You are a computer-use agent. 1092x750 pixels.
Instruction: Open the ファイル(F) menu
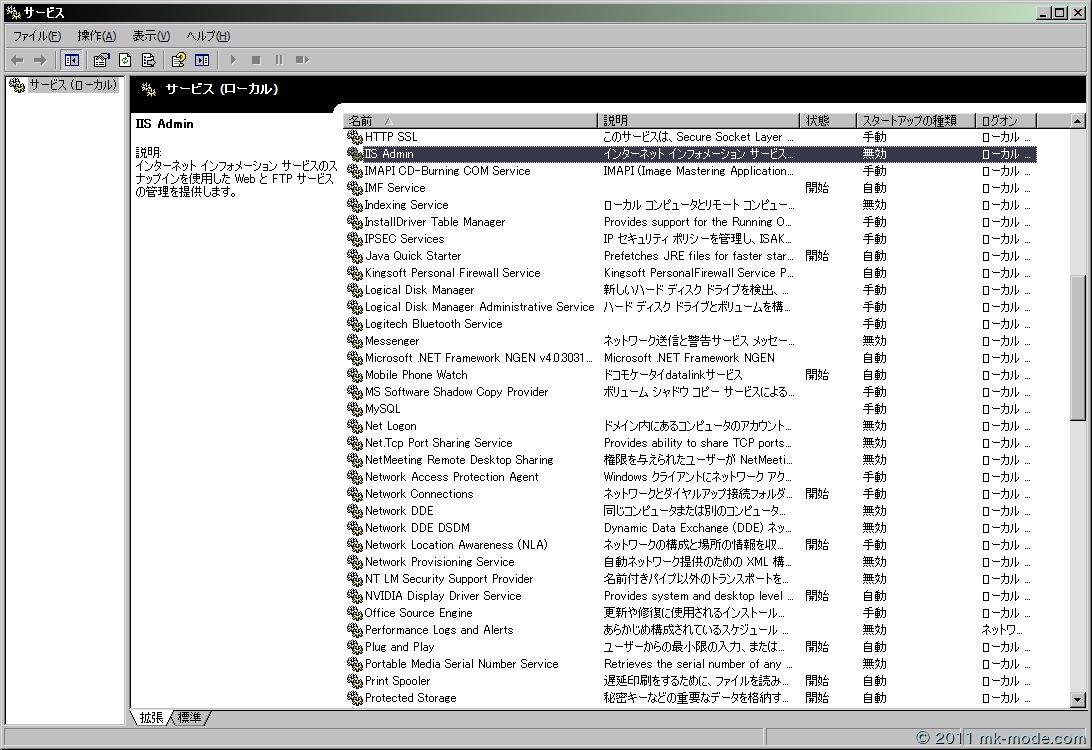36,36
